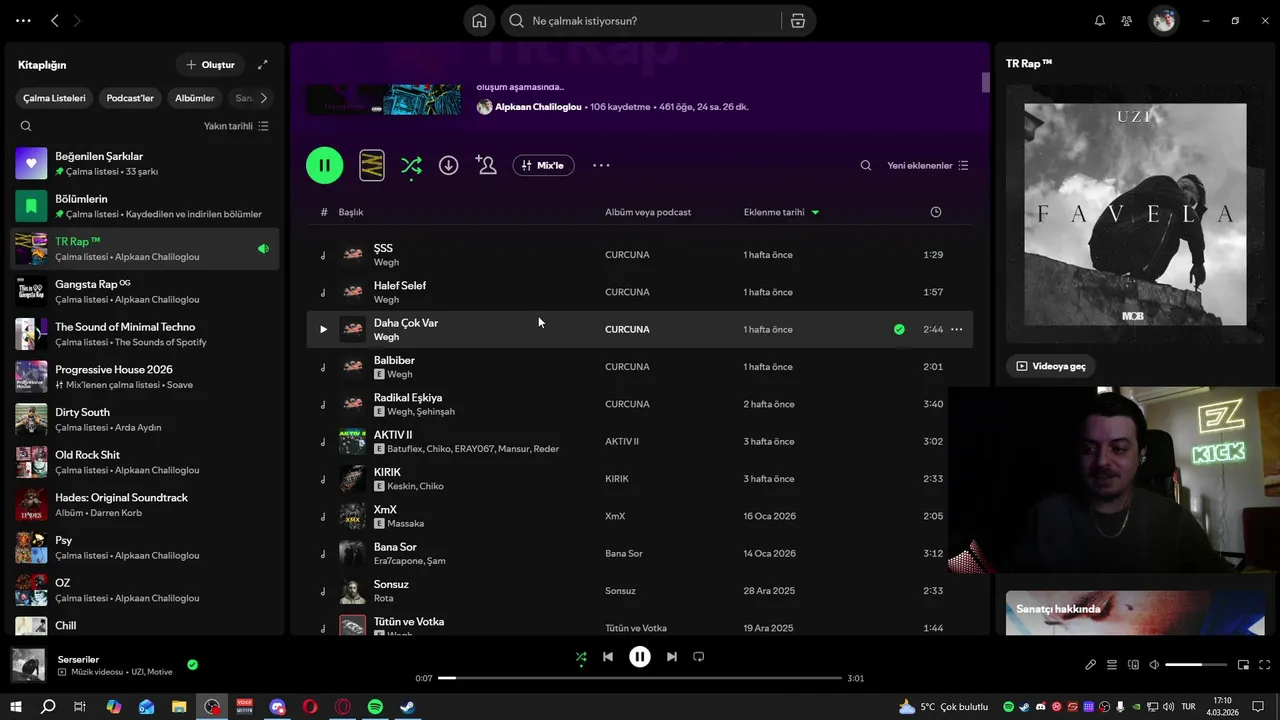Show more library filters with chevron
Image resolution: width=1280 pixels, height=720 pixels.
[263, 98]
